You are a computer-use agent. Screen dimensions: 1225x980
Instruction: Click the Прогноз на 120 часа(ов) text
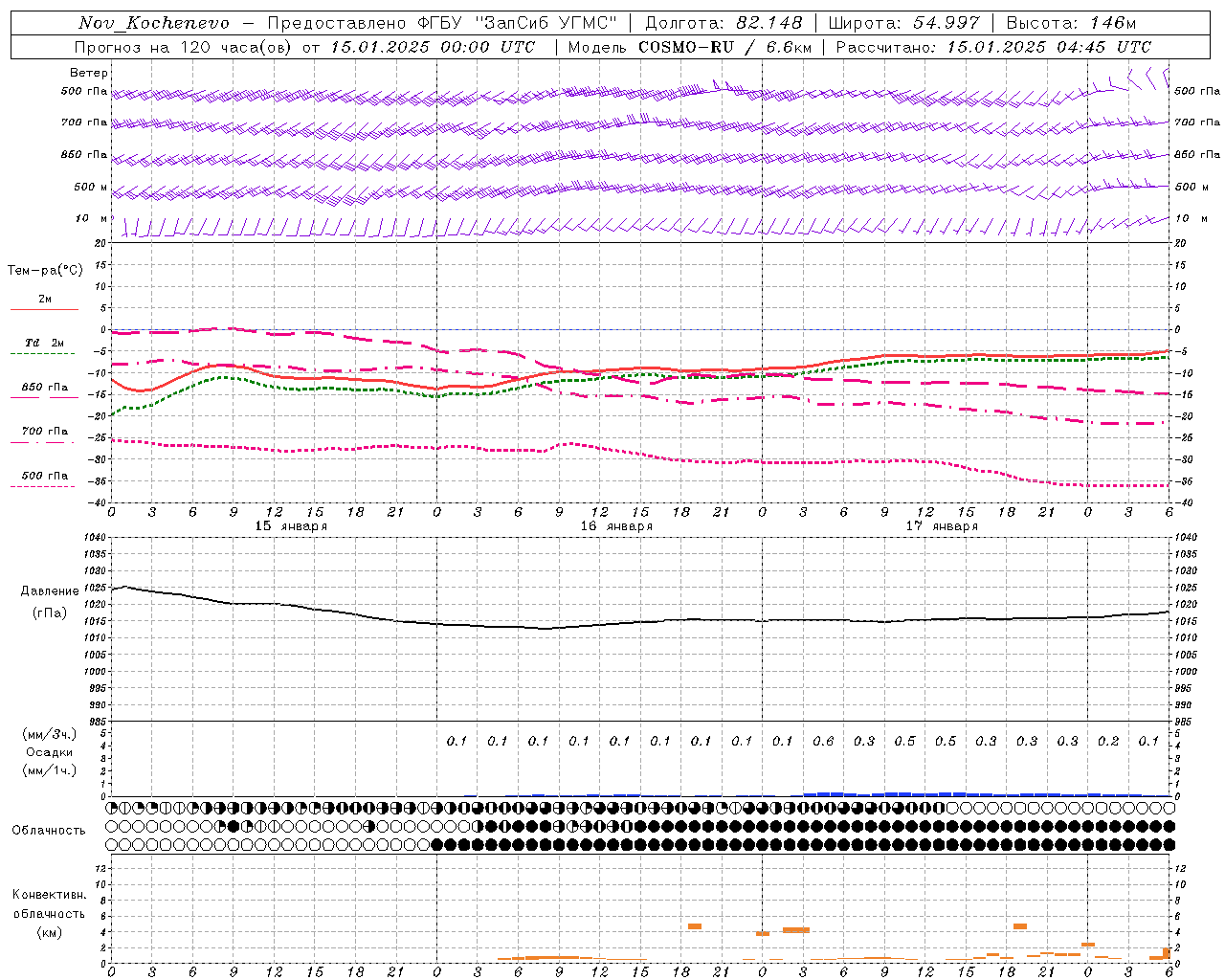(185, 47)
